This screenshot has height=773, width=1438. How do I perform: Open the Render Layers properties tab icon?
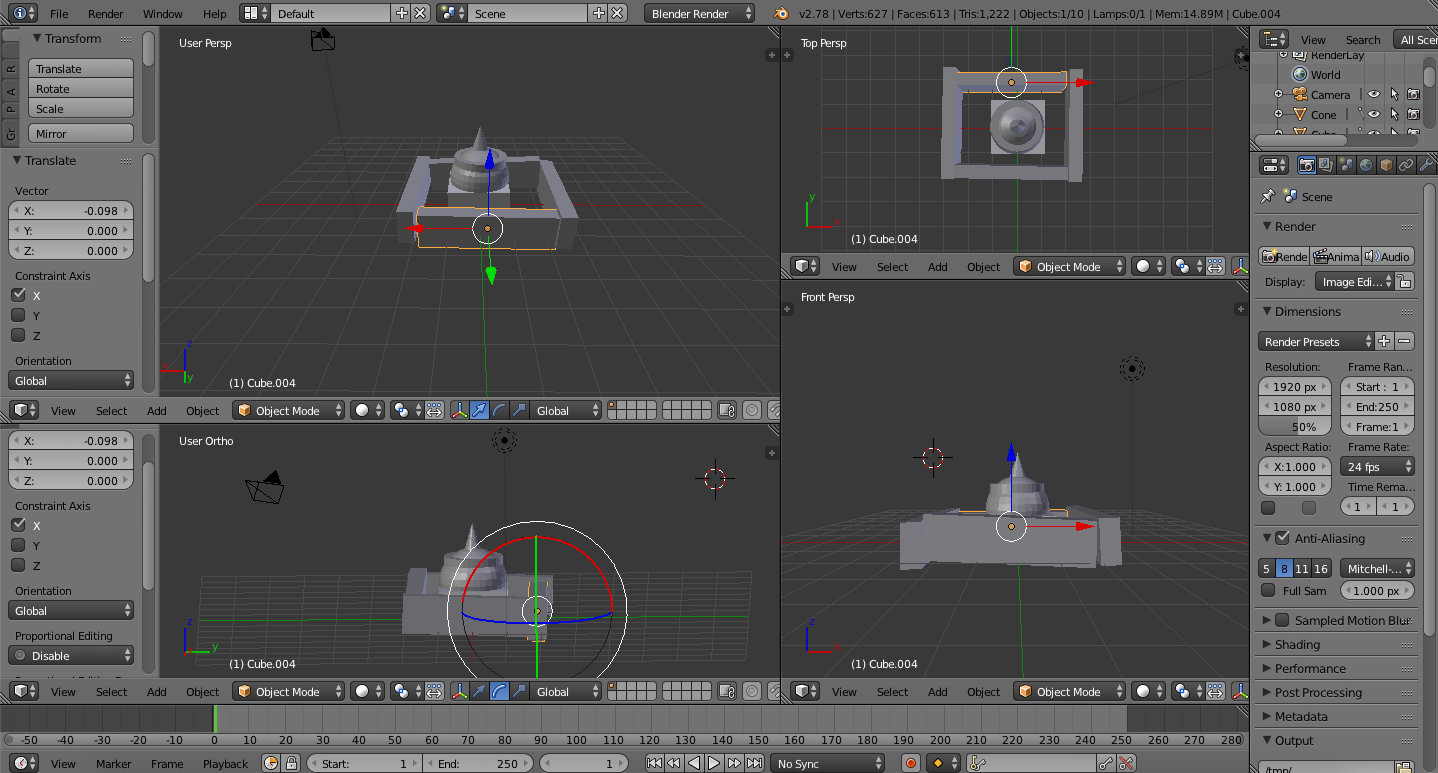[1326, 165]
